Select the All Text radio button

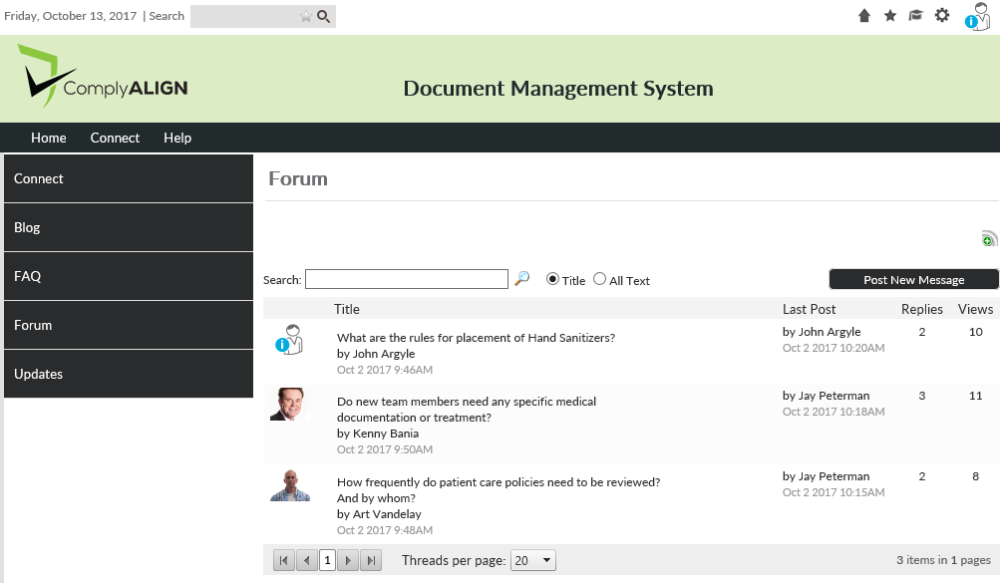pyautogui.click(x=600, y=280)
